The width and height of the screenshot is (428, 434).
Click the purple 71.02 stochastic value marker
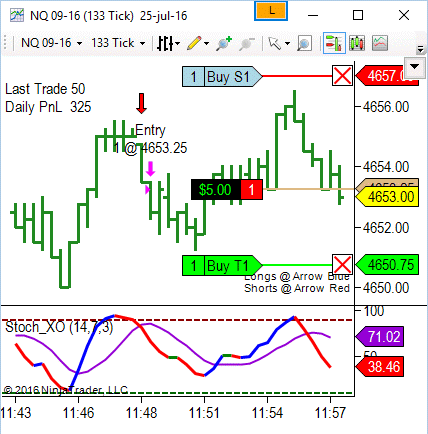pos(380,336)
